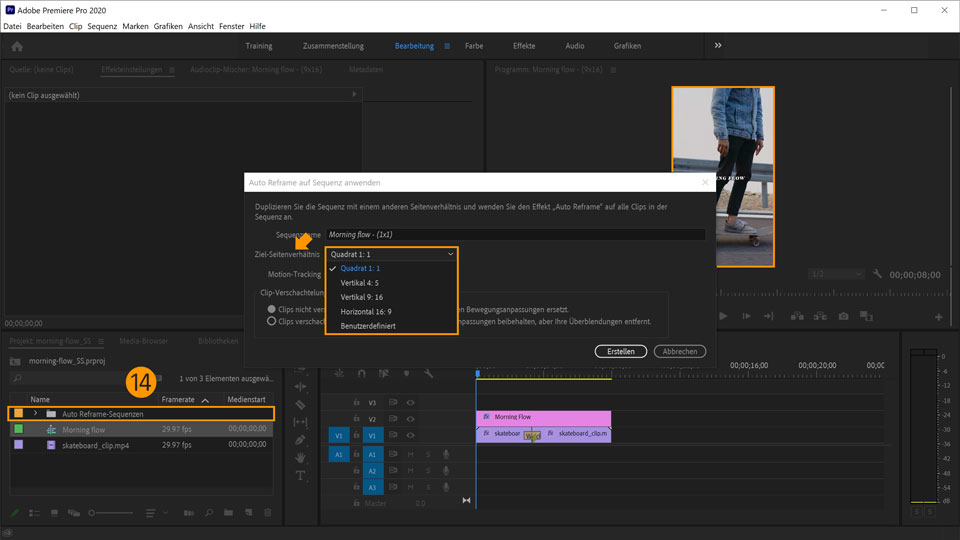Open the workspace overflow chevron menu
960x540 pixels.
717,46
